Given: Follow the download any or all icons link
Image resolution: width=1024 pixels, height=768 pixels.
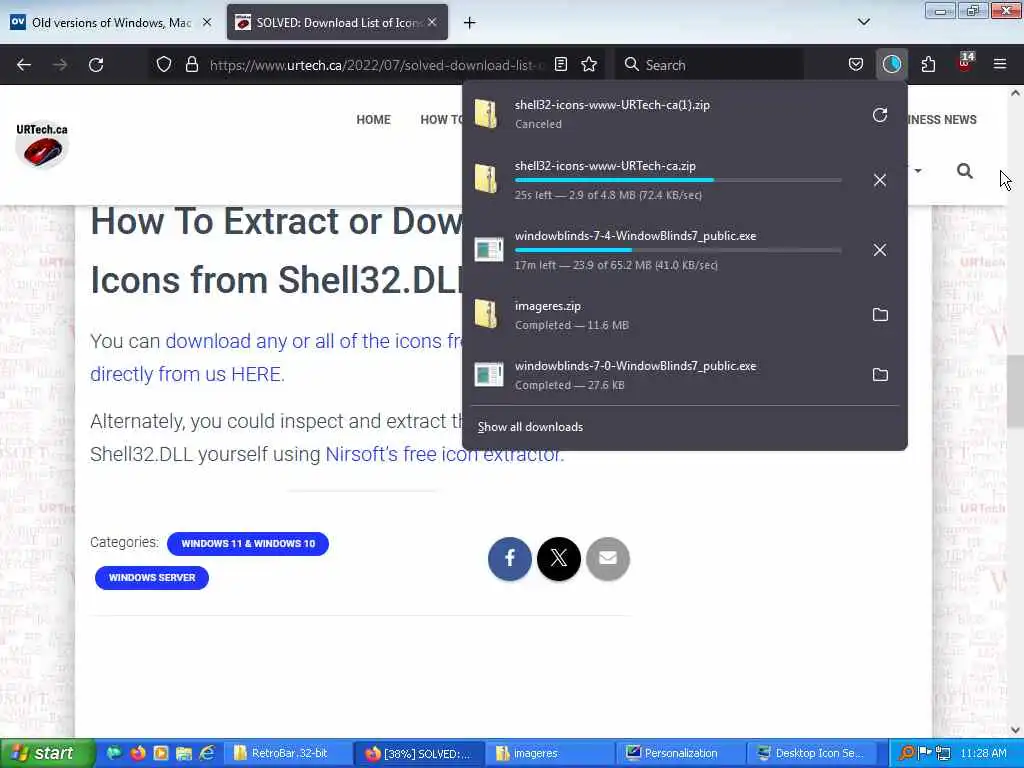Looking at the screenshot, I should pyautogui.click(x=314, y=341).
